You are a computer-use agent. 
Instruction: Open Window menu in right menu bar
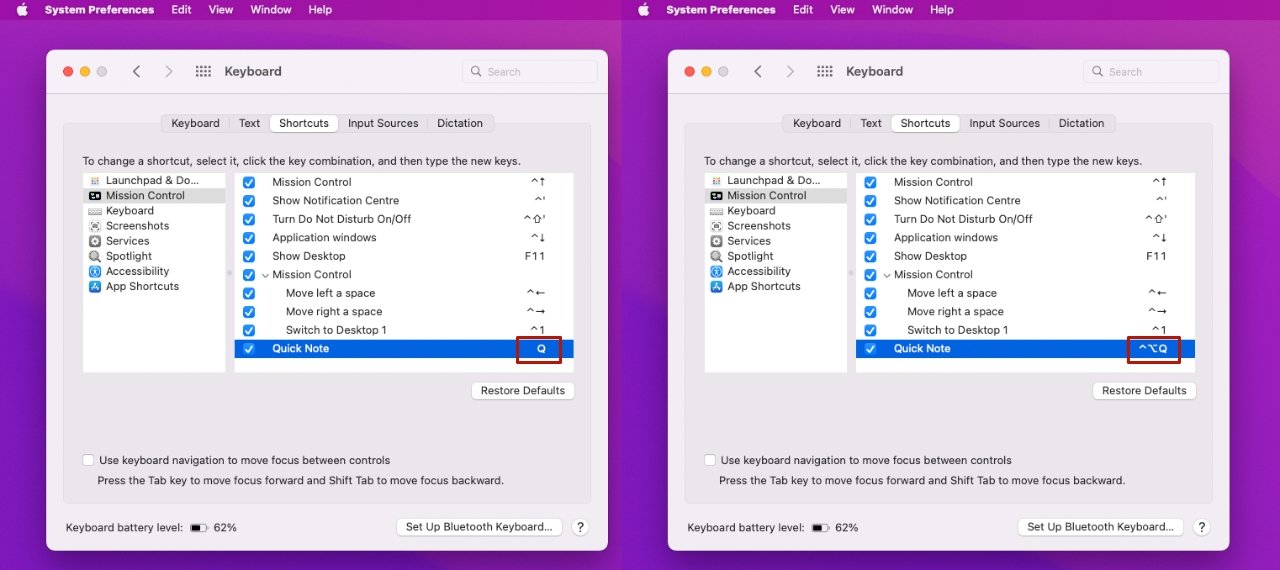[892, 9]
